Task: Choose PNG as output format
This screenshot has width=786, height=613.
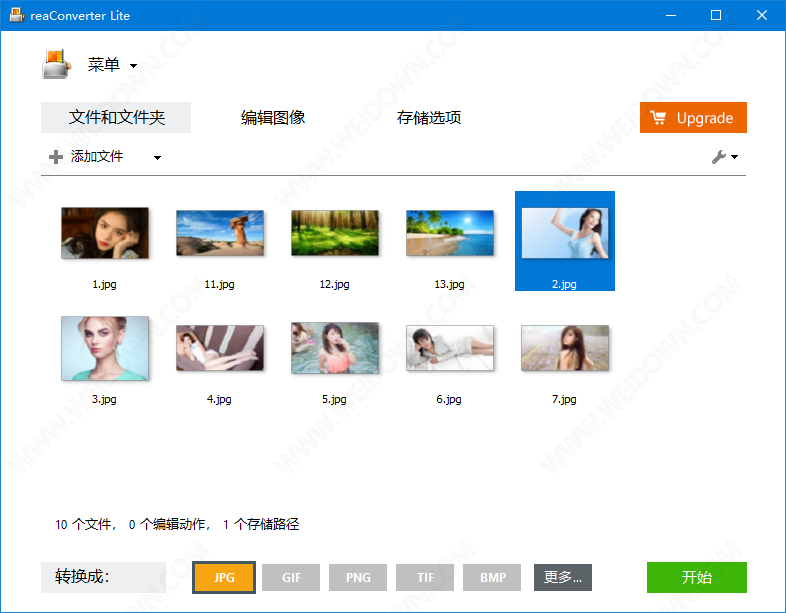Action: (358, 577)
